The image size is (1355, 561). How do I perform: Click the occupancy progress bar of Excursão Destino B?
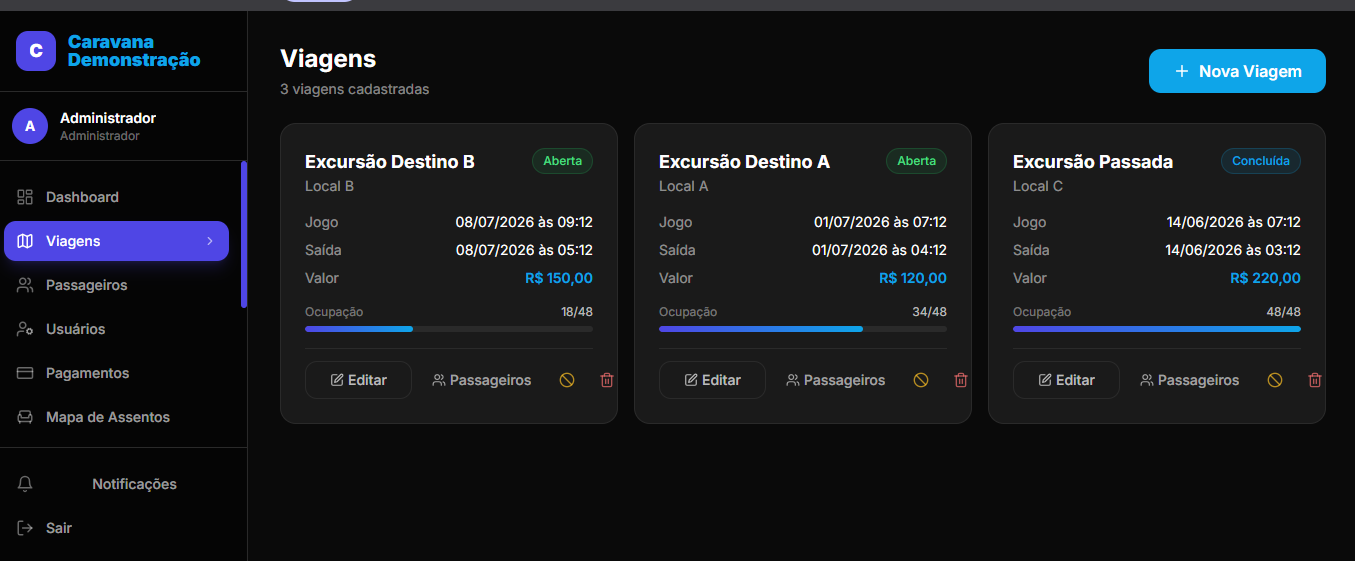pyautogui.click(x=449, y=328)
